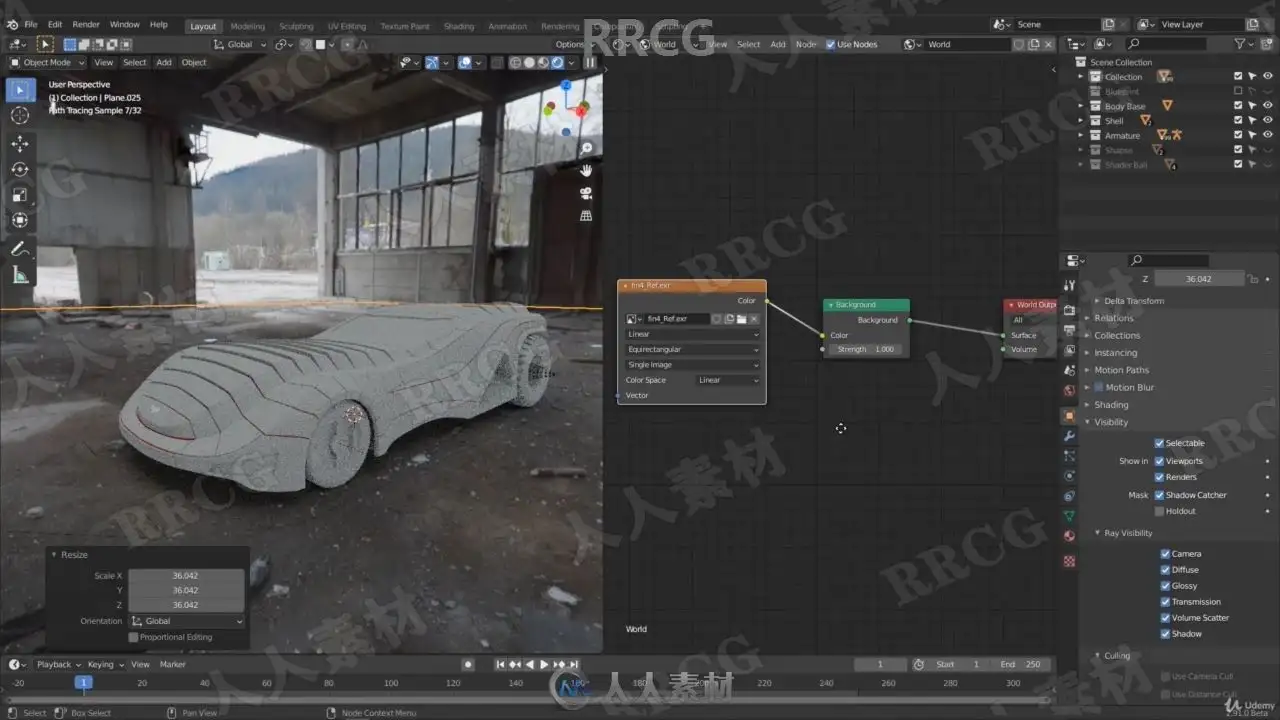The width and height of the screenshot is (1280, 720).
Task: Toggle the Use Nodes checkbox
Action: (830, 44)
